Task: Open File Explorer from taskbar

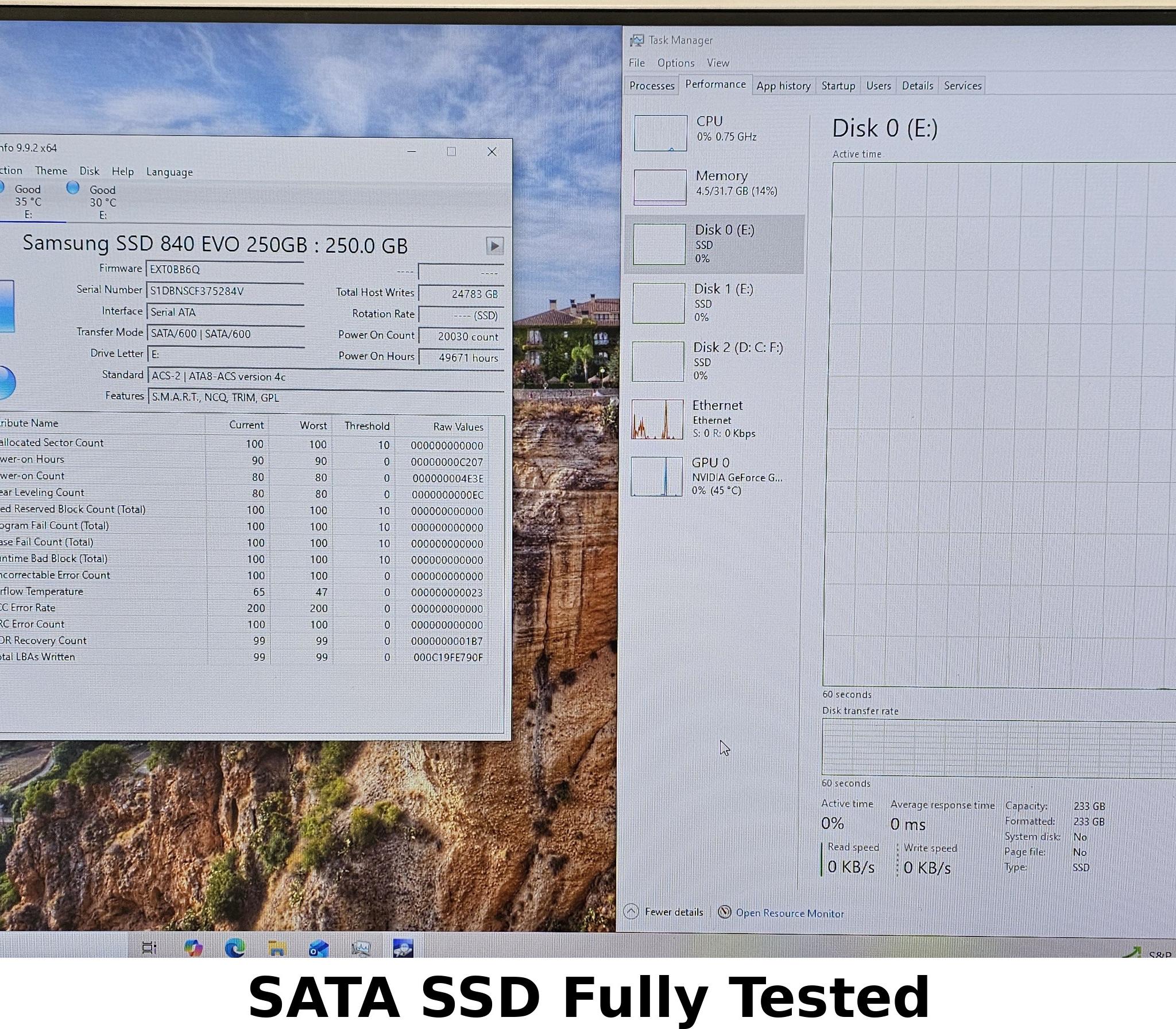Action: click(277, 948)
